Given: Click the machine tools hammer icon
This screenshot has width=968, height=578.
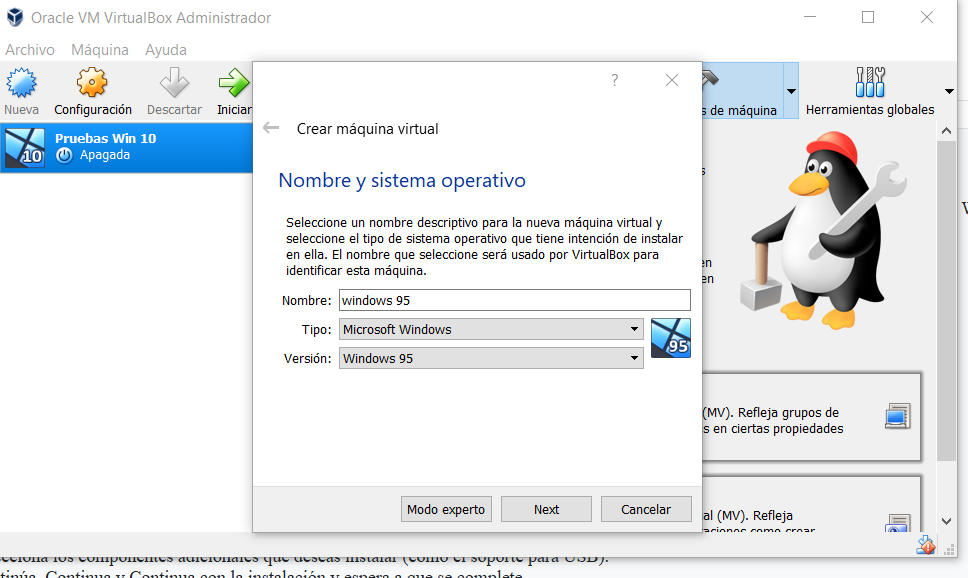Looking at the screenshot, I should (710, 78).
